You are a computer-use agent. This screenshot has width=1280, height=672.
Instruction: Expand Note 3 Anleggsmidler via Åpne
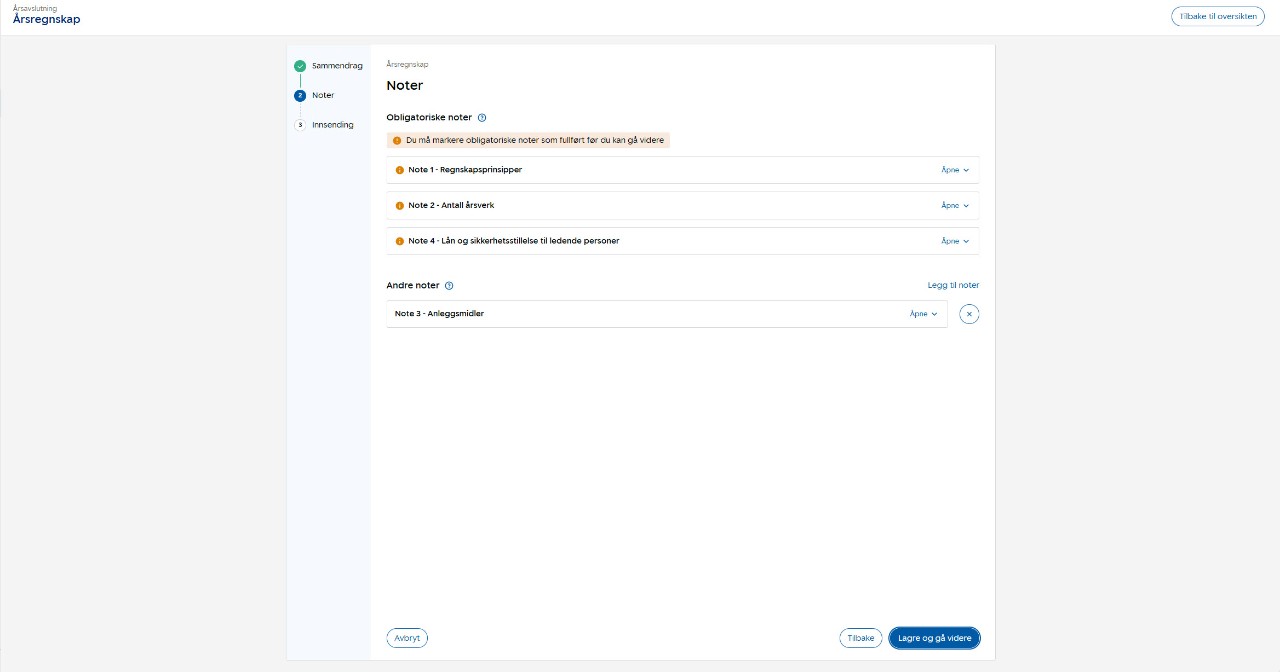point(923,314)
